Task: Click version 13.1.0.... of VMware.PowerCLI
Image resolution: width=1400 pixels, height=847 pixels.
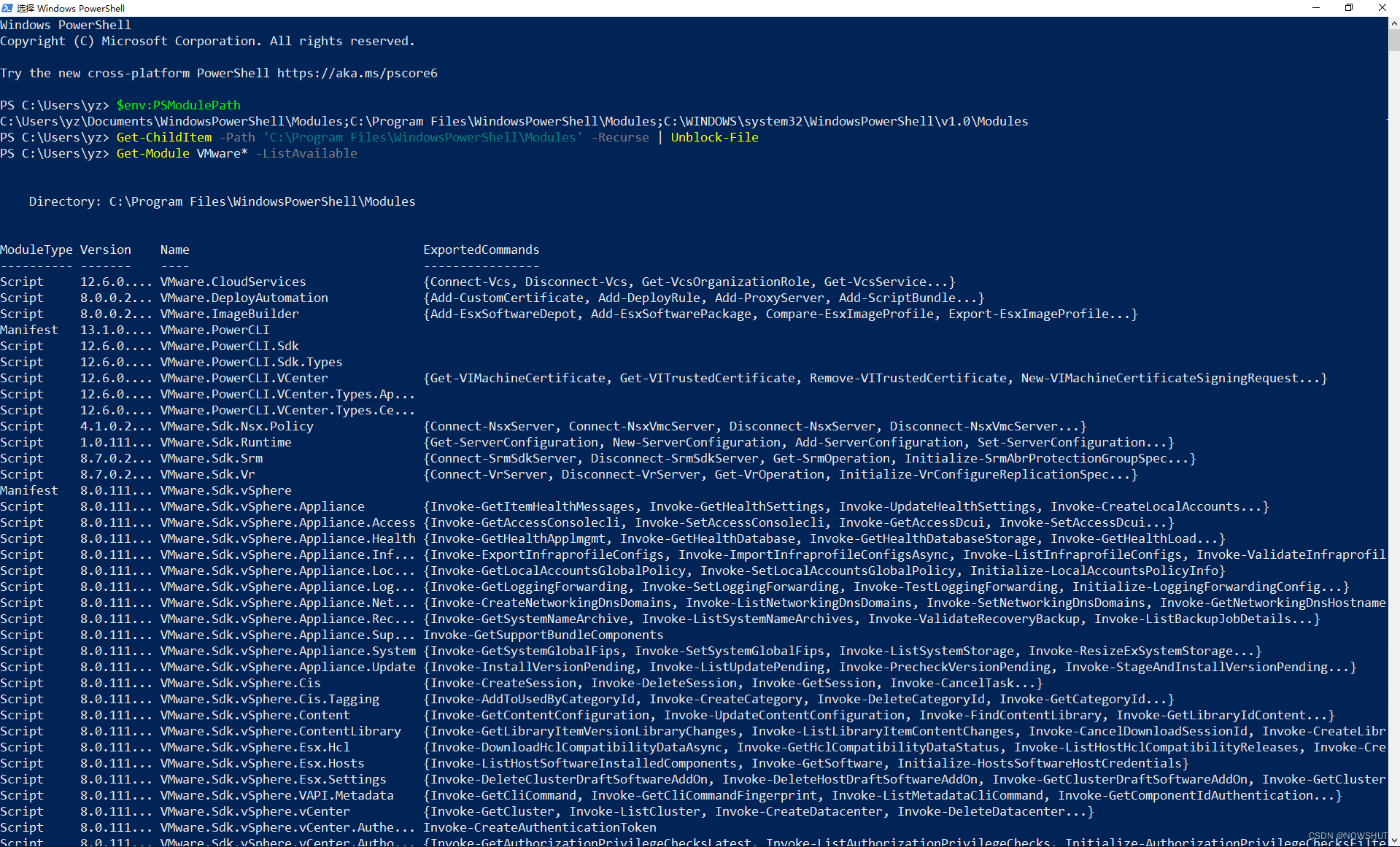Action: pyautogui.click(x=117, y=330)
